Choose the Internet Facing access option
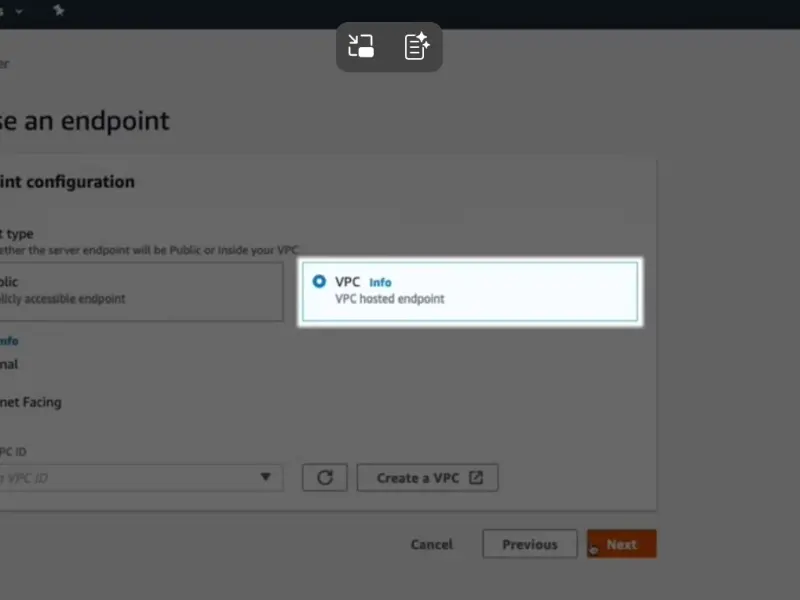 click(x=30, y=402)
